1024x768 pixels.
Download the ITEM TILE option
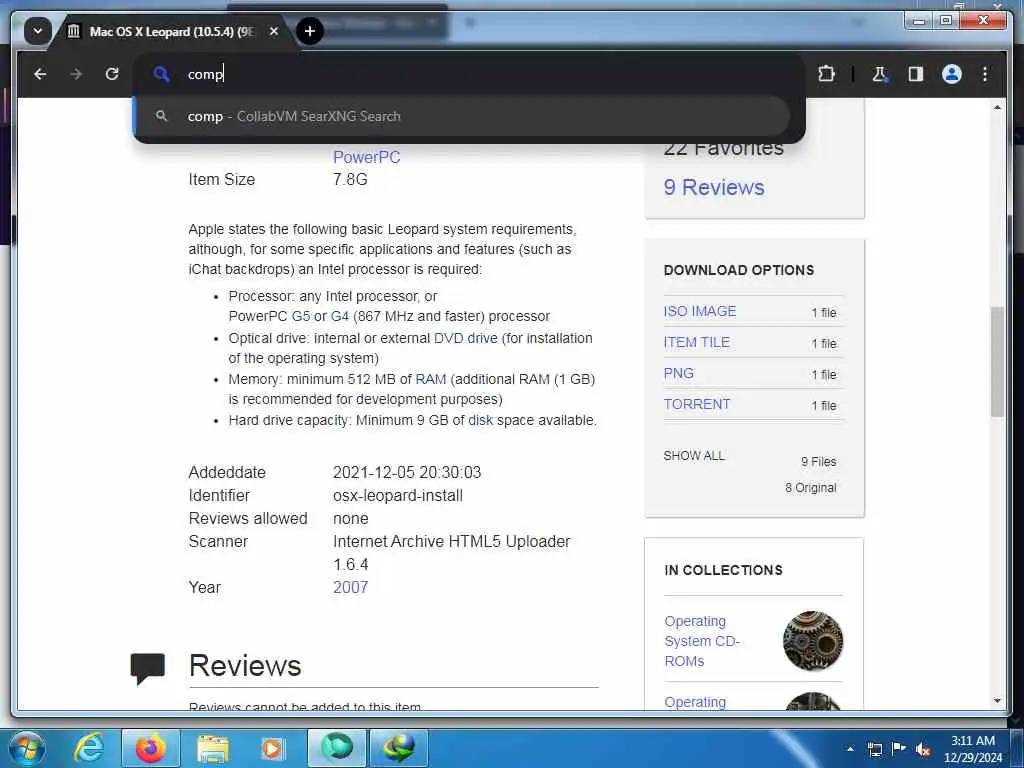tap(696, 342)
